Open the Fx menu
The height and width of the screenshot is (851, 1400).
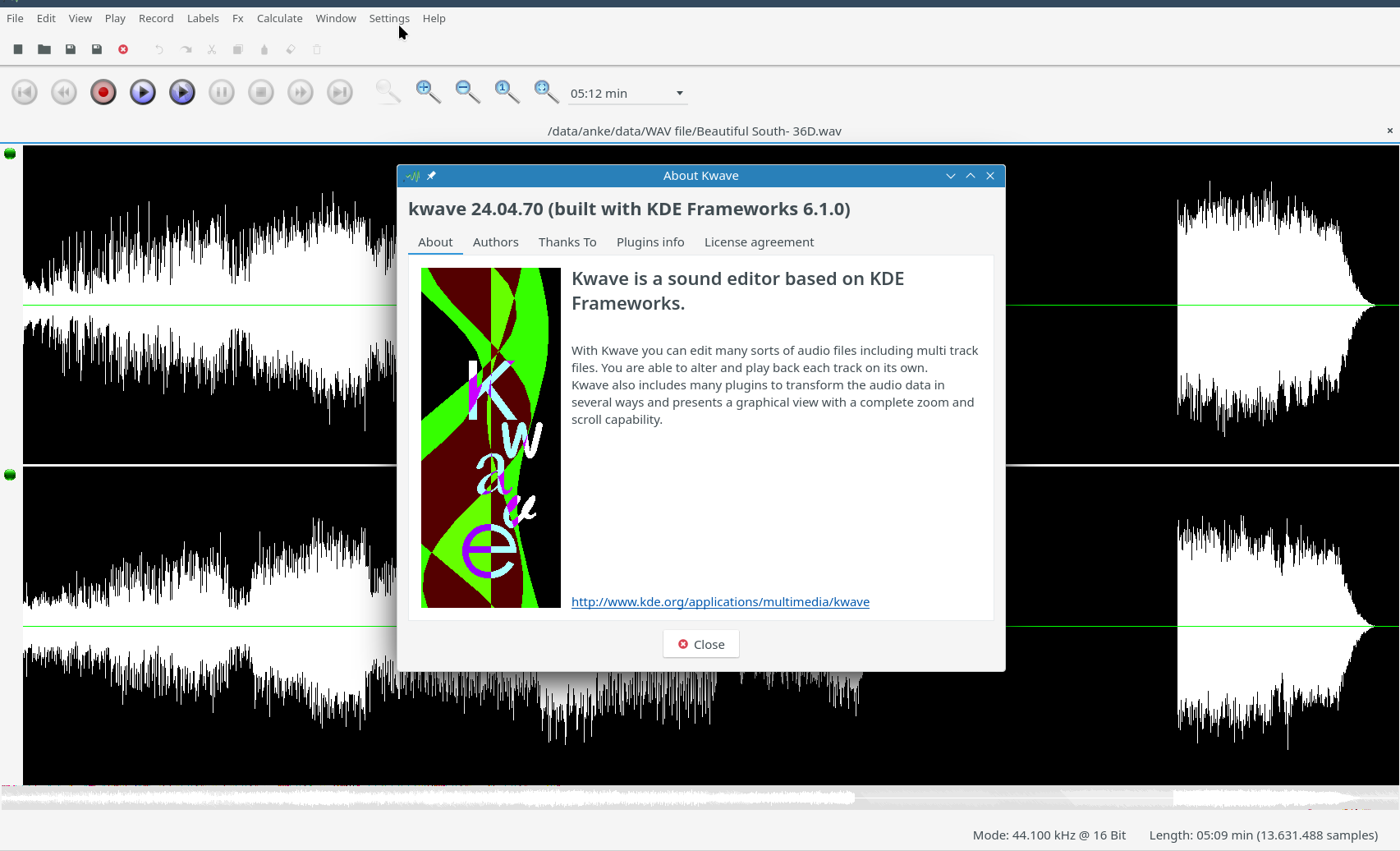point(237,18)
